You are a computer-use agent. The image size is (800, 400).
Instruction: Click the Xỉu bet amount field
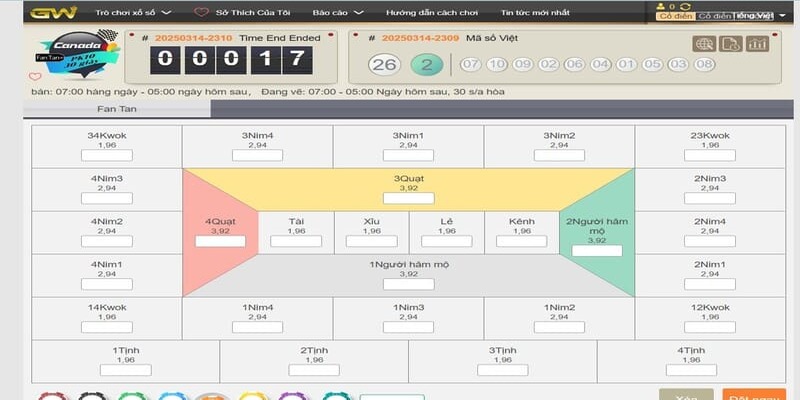point(371,241)
